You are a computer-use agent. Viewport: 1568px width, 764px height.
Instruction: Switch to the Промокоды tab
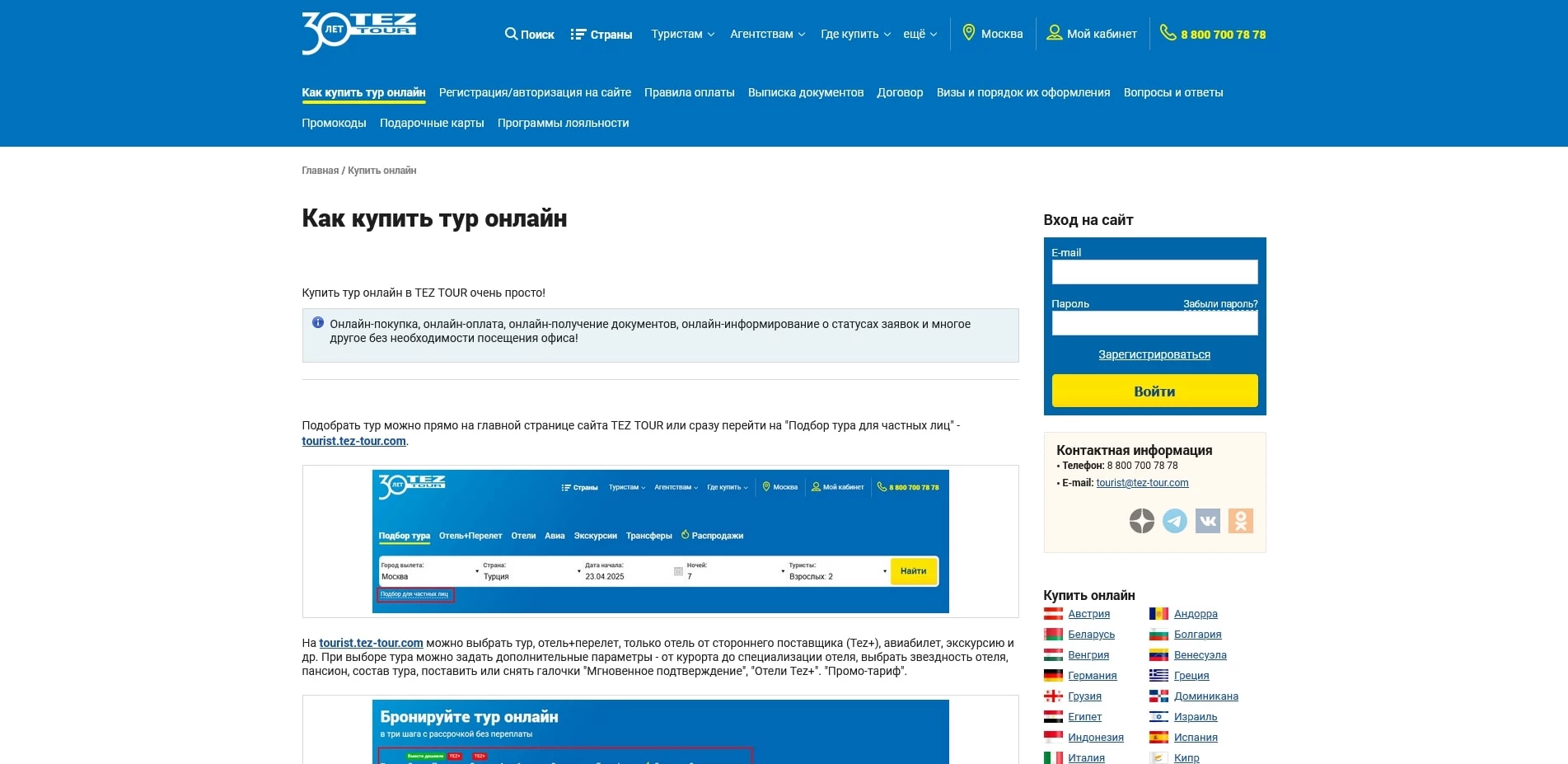click(x=334, y=123)
